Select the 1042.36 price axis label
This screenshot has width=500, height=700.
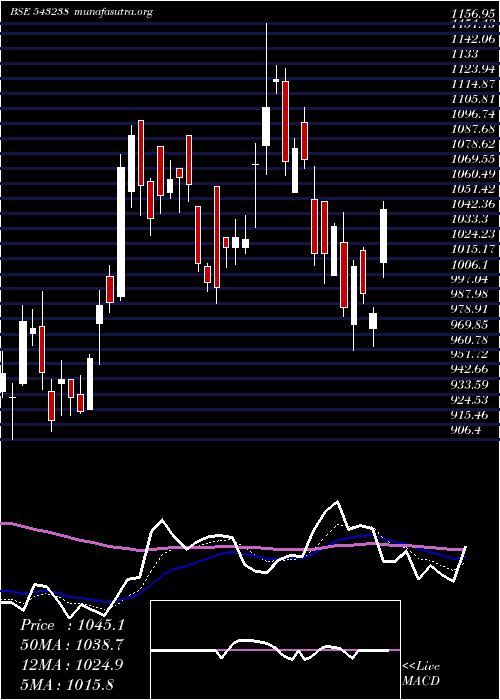(474, 204)
